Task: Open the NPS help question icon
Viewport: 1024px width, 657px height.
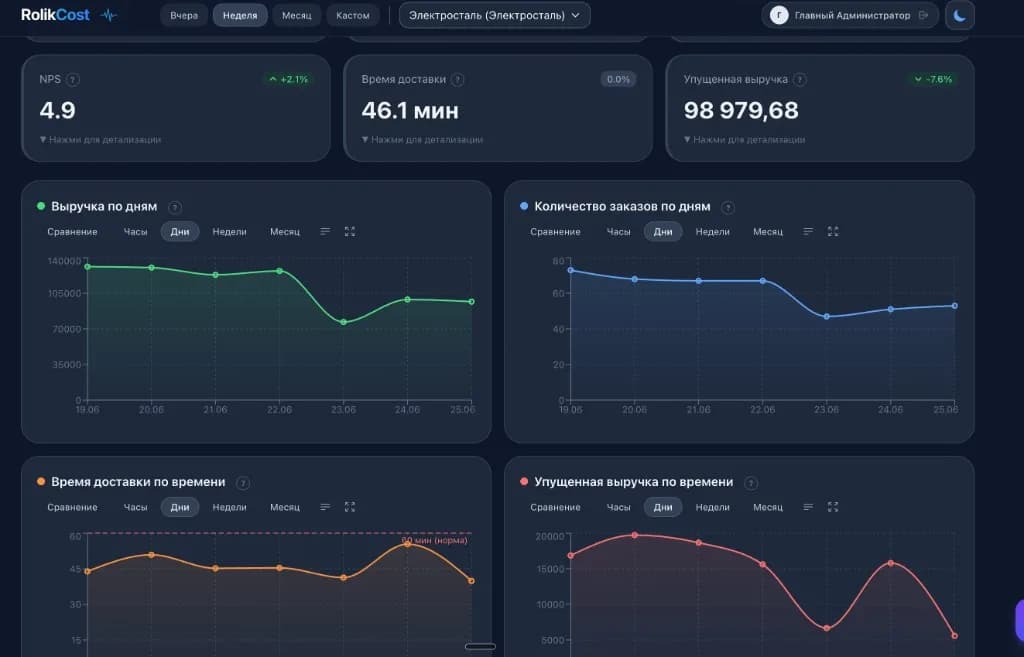Action: 73,80
